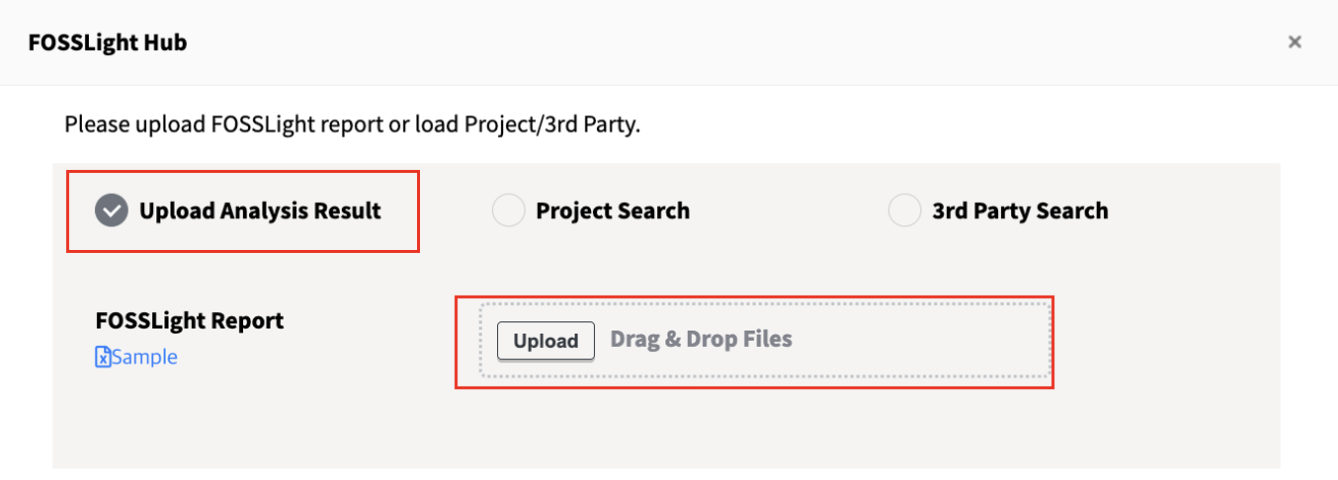Choose the Project Search option label
The image size is (1338, 480).
click(612, 211)
